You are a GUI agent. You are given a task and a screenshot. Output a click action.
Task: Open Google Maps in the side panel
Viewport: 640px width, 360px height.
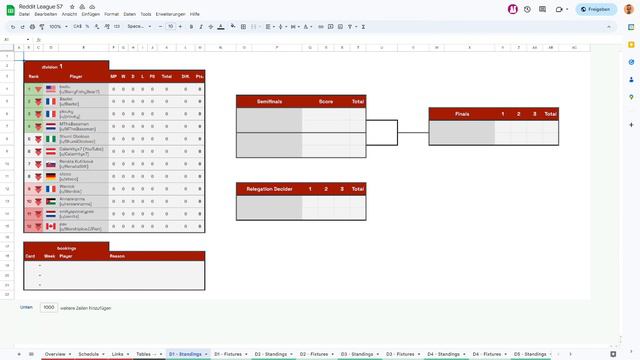(631, 97)
